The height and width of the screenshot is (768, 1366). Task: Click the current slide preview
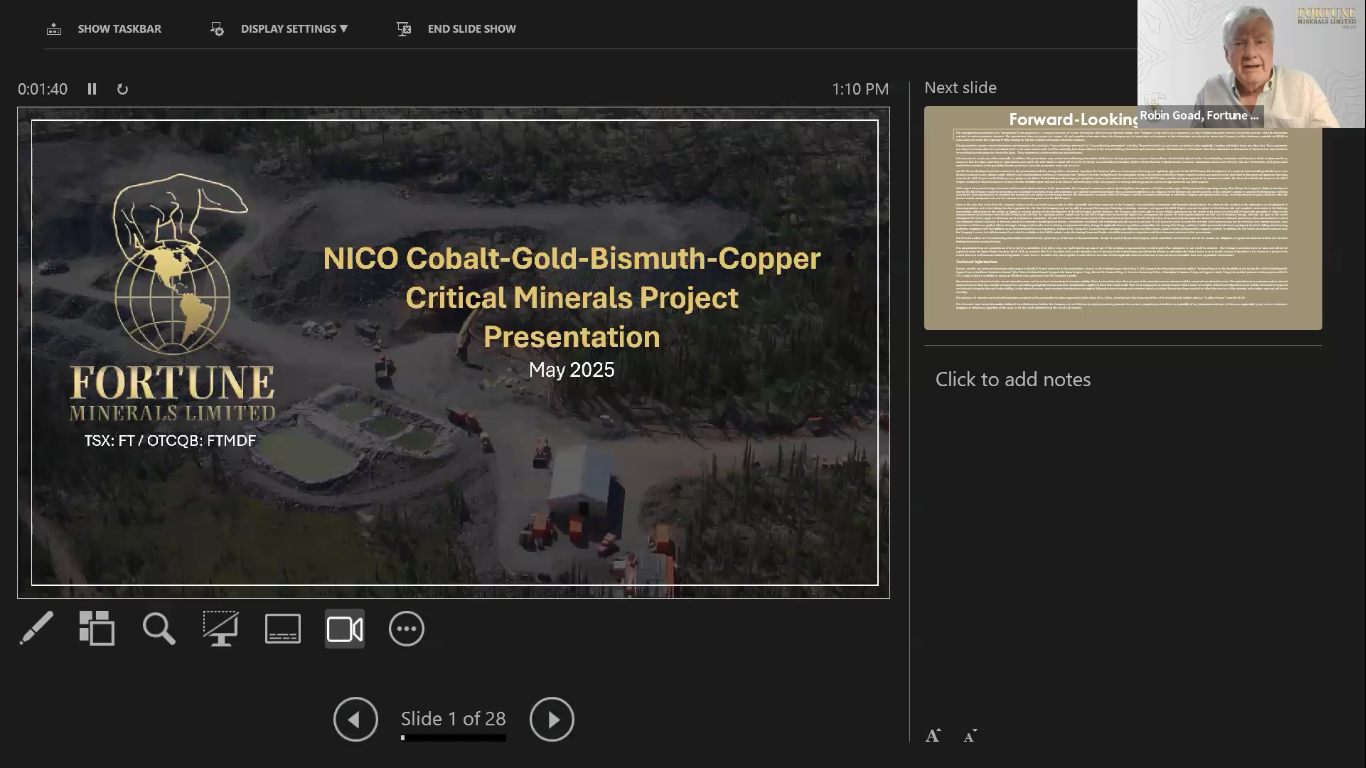(x=454, y=353)
